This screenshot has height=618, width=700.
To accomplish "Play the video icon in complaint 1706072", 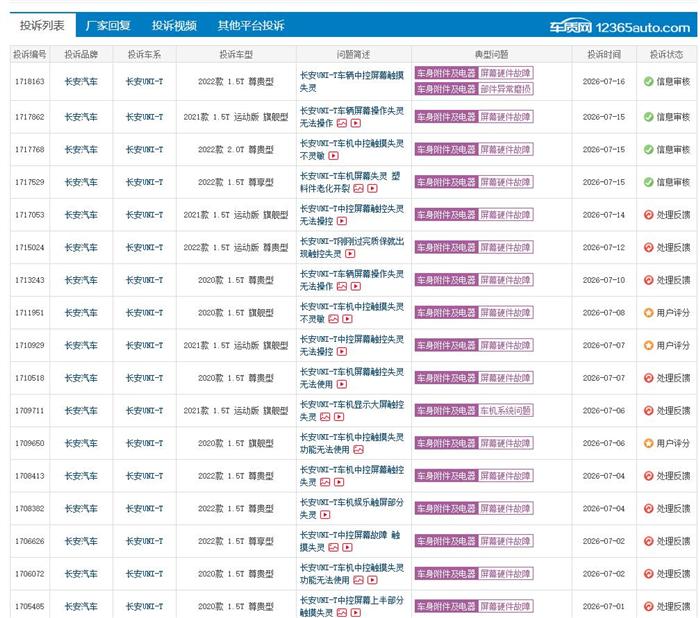I will 372,580.
